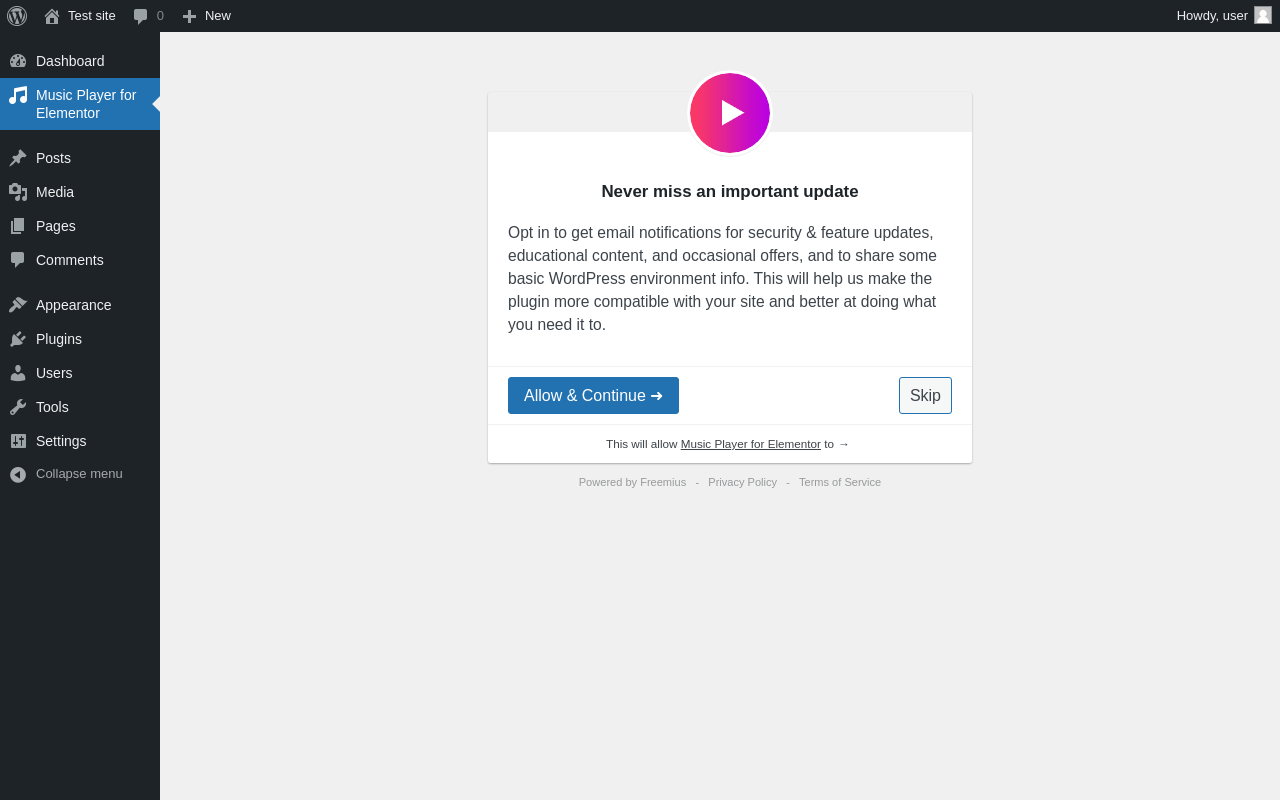Open Comments in the sidebar
The image size is (1280, 800).
pos(80,260)
